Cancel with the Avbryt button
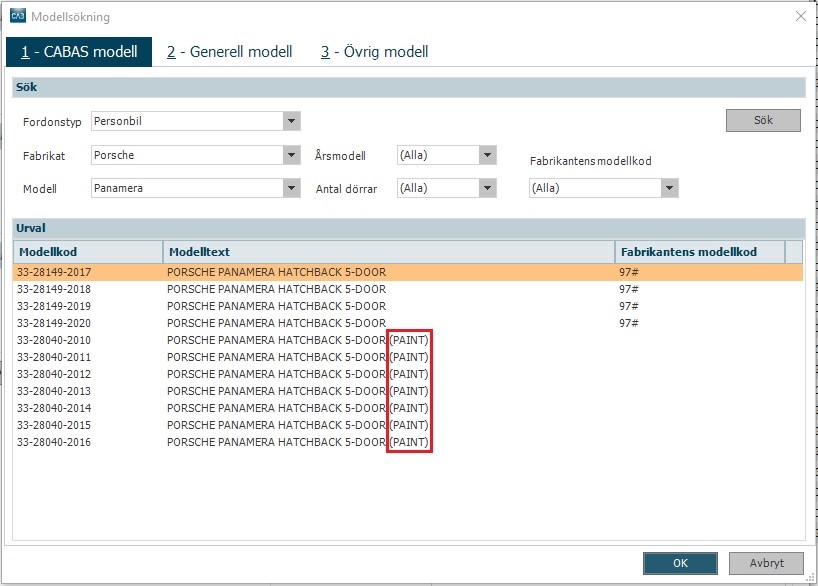Viewport: 818px width, 586px height. click(766, 563)
